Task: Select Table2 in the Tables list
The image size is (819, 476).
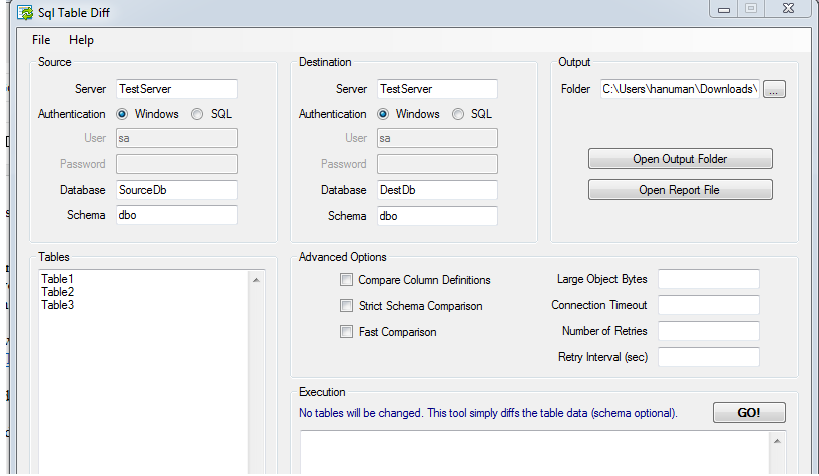Action: 58,292
